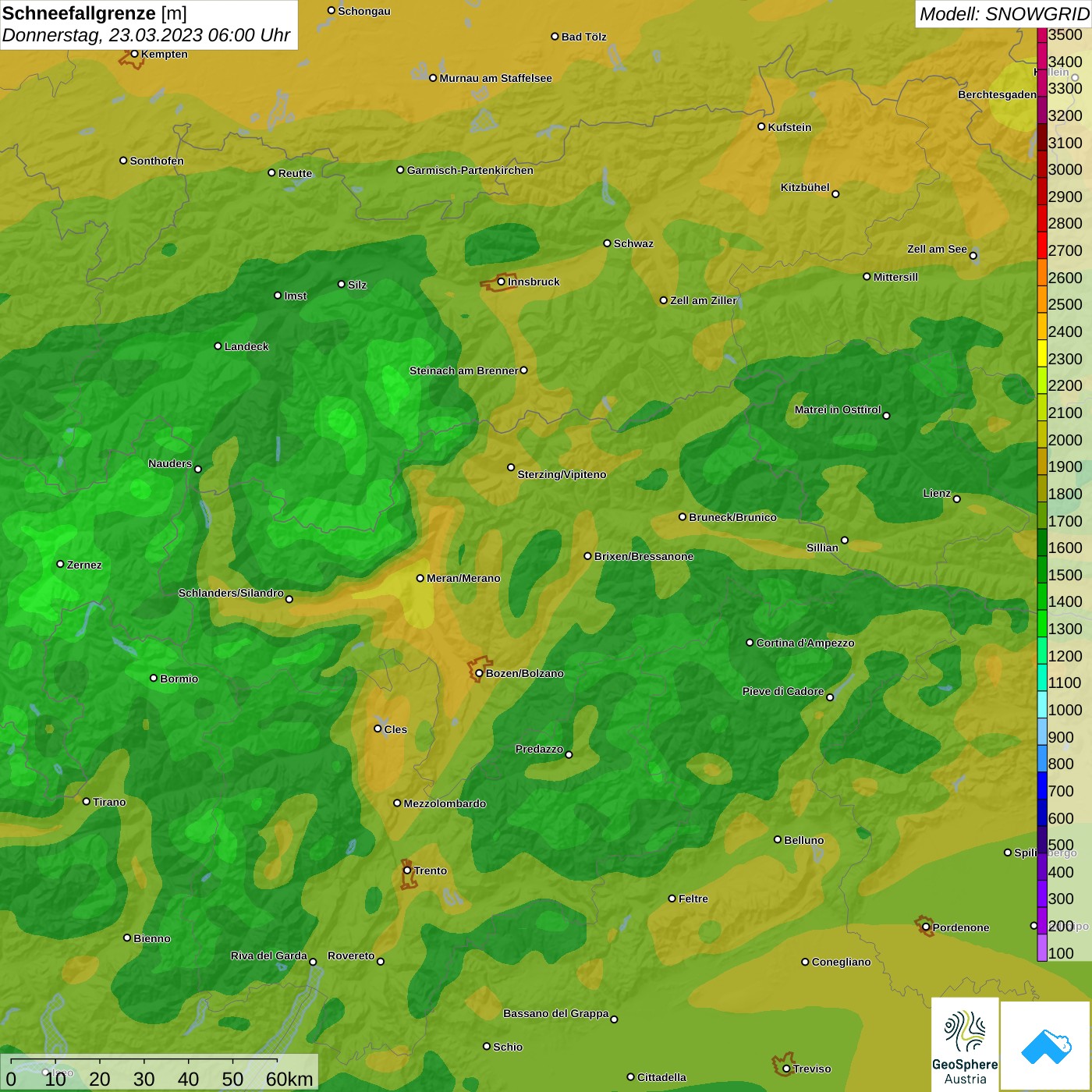Click the Riva del Garda label
Image resolution: width=1092 pixels, height=1092 pixels.
(x=269, y=955)
